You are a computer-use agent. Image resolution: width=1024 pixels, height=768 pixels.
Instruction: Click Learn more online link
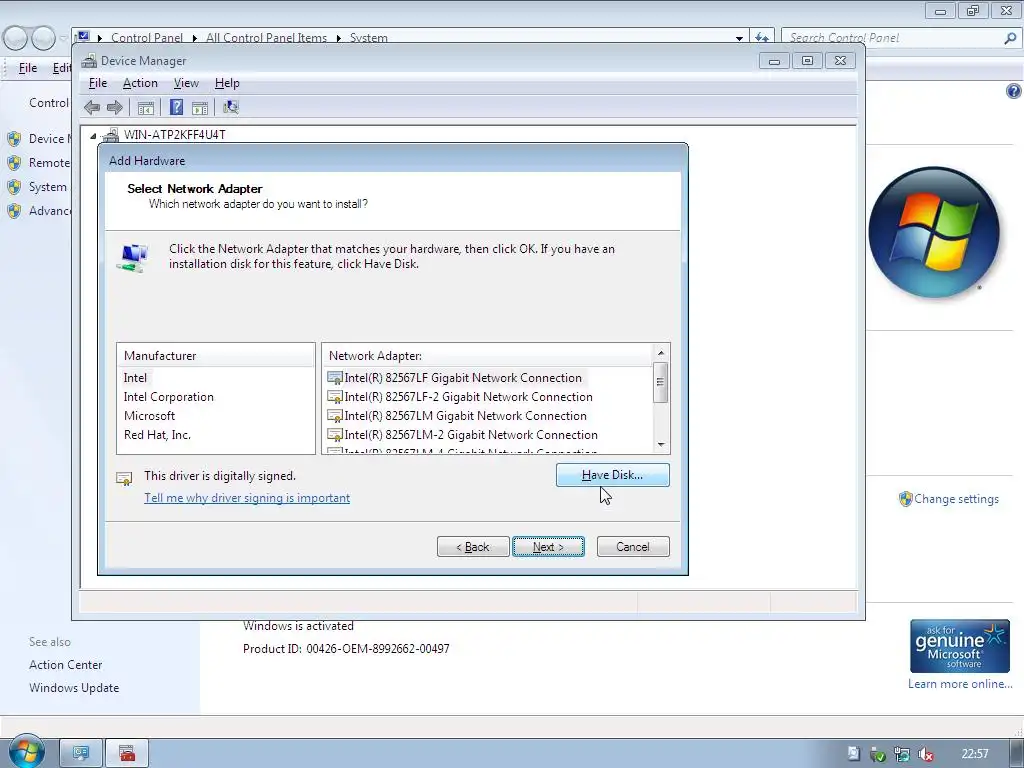[x=960, y=684]
